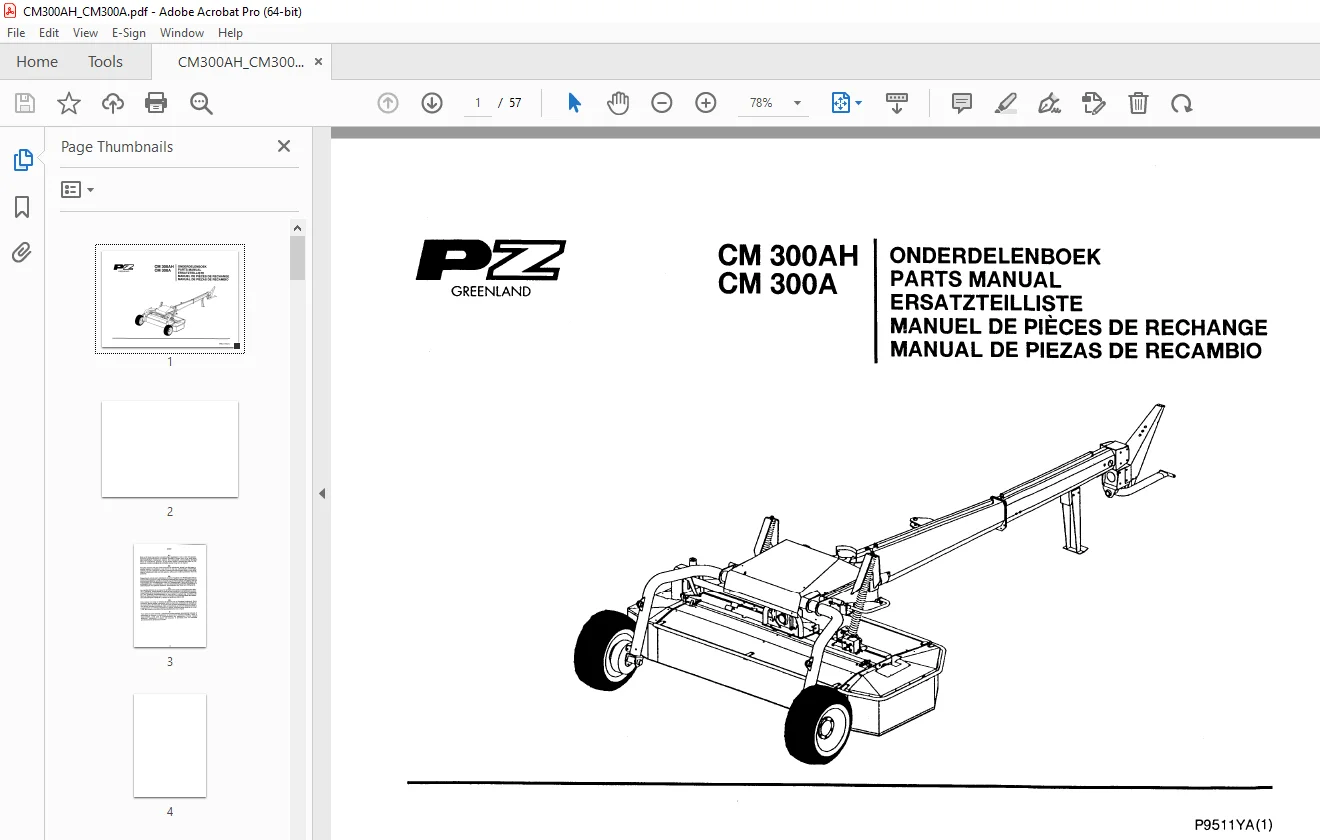
Task: Open the edit PDF stamp tool
Action: [1094, 103]
